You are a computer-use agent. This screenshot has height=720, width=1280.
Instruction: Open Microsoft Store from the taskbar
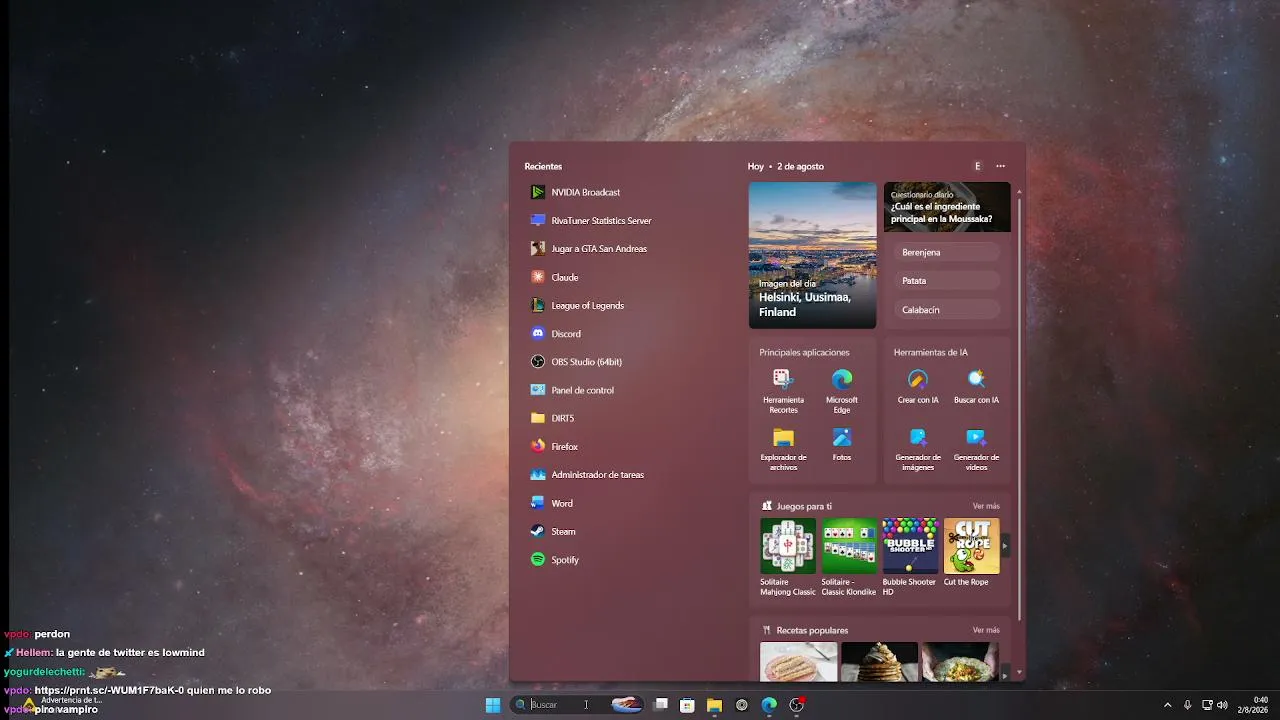(687, 705)
